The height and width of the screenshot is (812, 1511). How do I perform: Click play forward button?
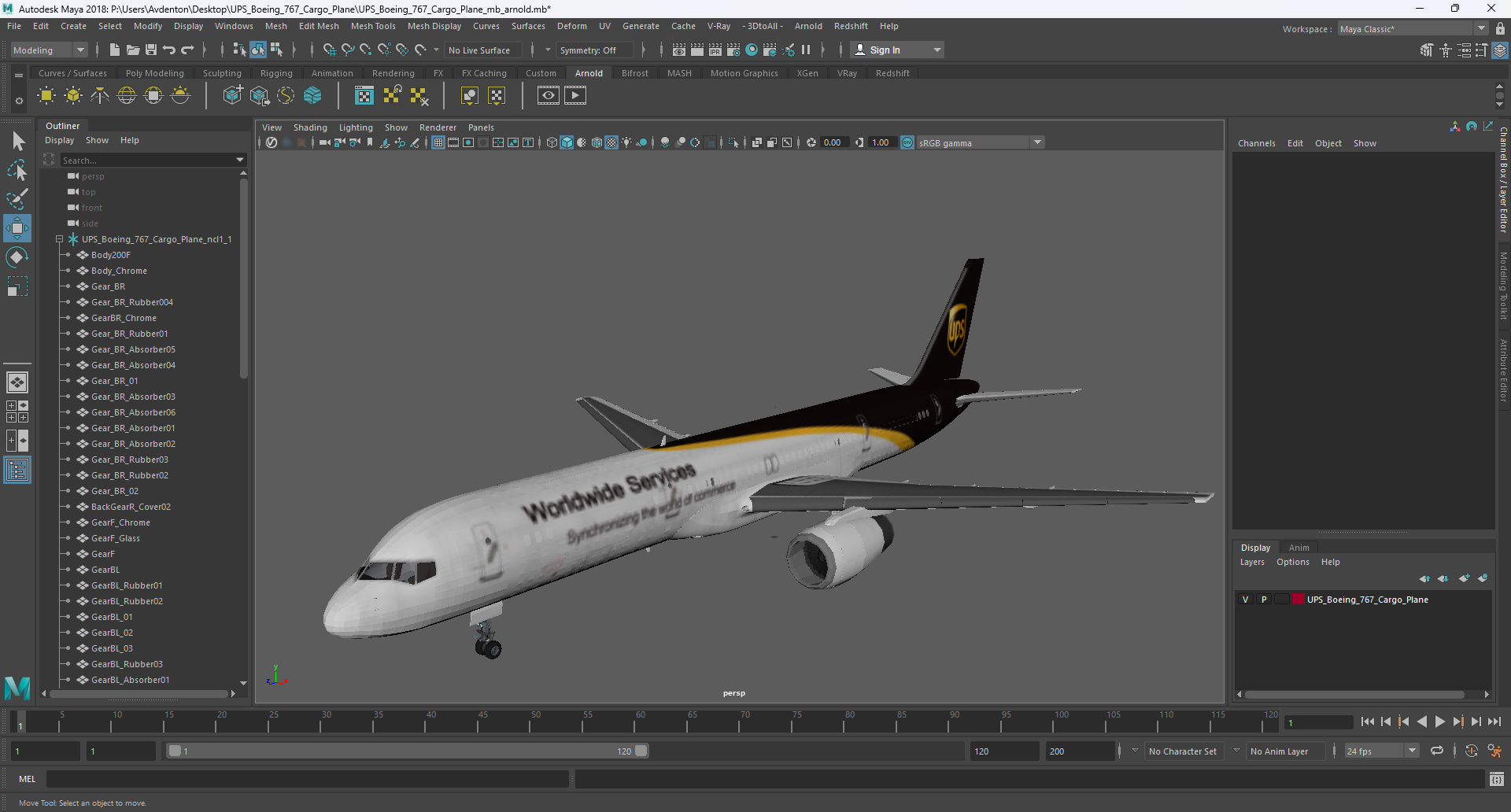(x=1440, y=722)
